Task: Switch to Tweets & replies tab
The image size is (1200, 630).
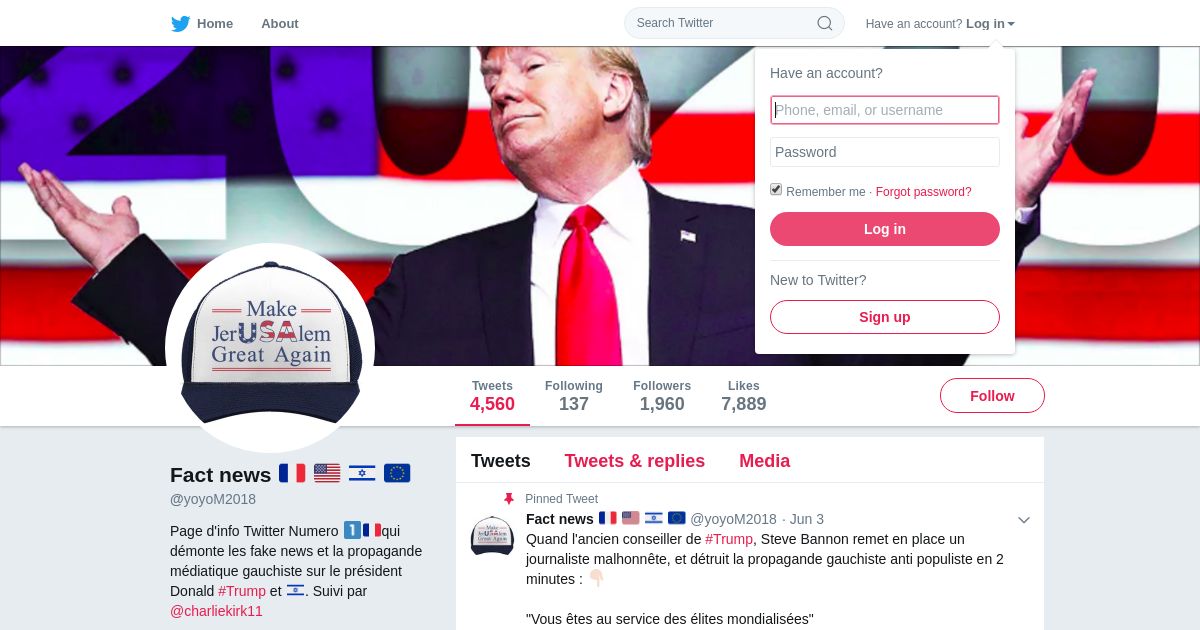Action: click(635, 461)
